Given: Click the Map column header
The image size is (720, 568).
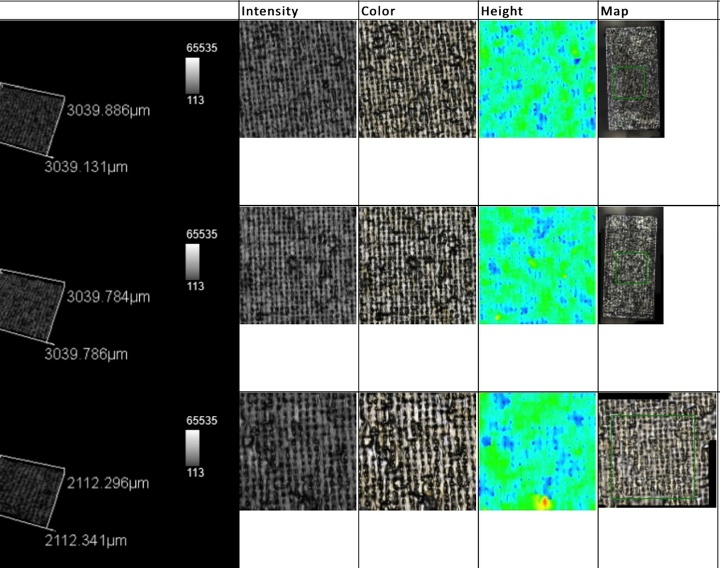Looking at the screenshot, I should point(613,11).
